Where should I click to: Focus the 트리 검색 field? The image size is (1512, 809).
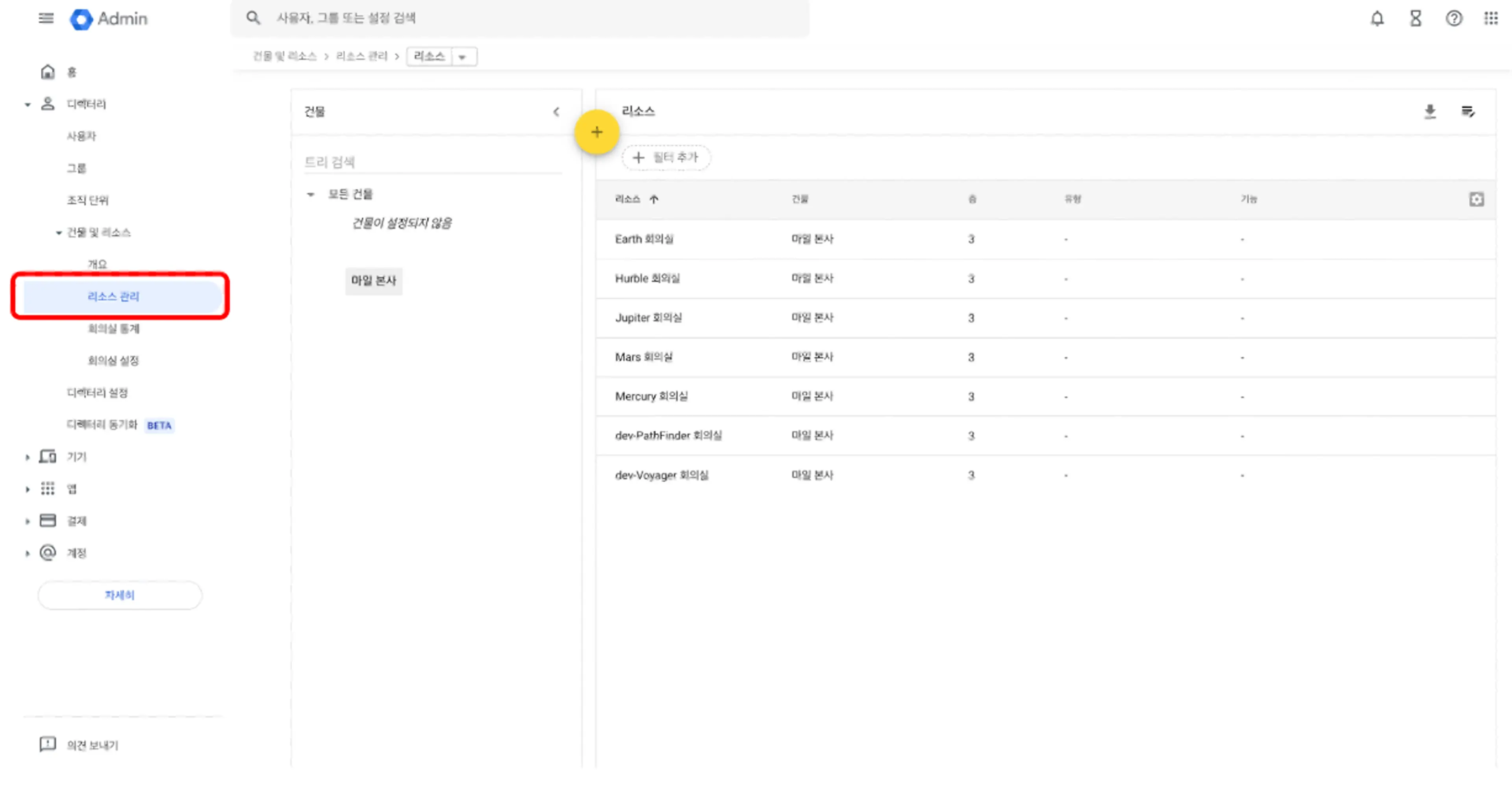[x=433, y=162]
